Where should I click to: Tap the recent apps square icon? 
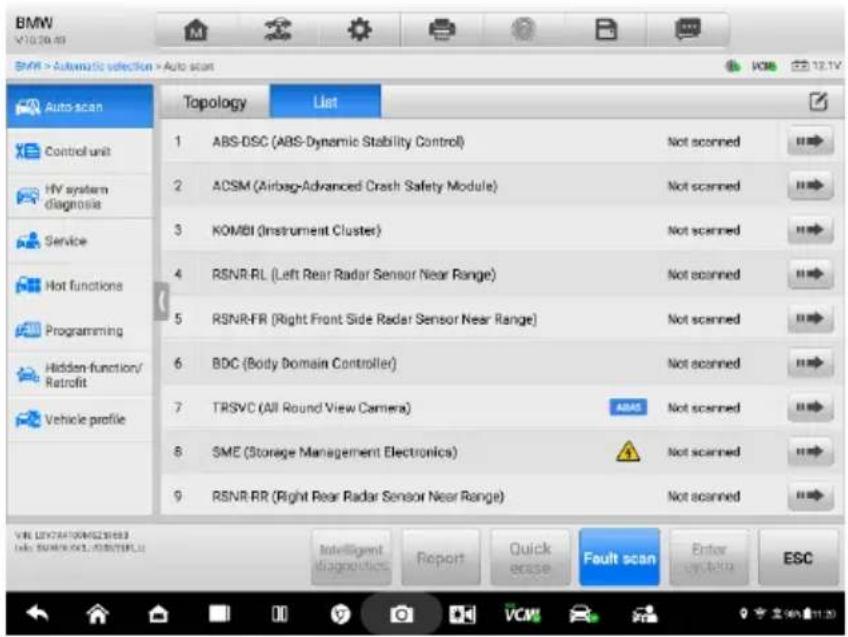coord(220,614)
